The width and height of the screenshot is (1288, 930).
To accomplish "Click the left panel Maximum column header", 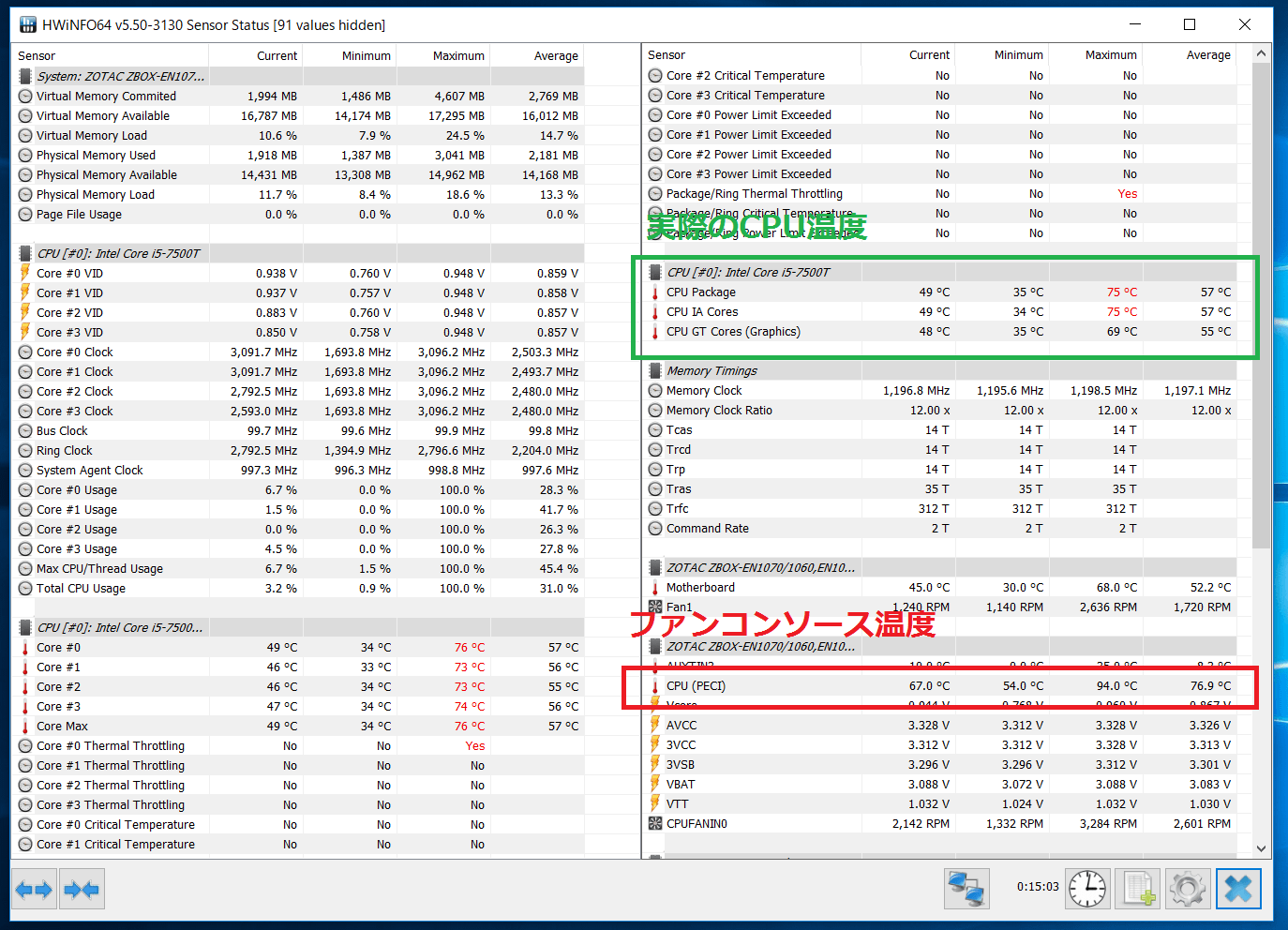I will tap(442, 55).
